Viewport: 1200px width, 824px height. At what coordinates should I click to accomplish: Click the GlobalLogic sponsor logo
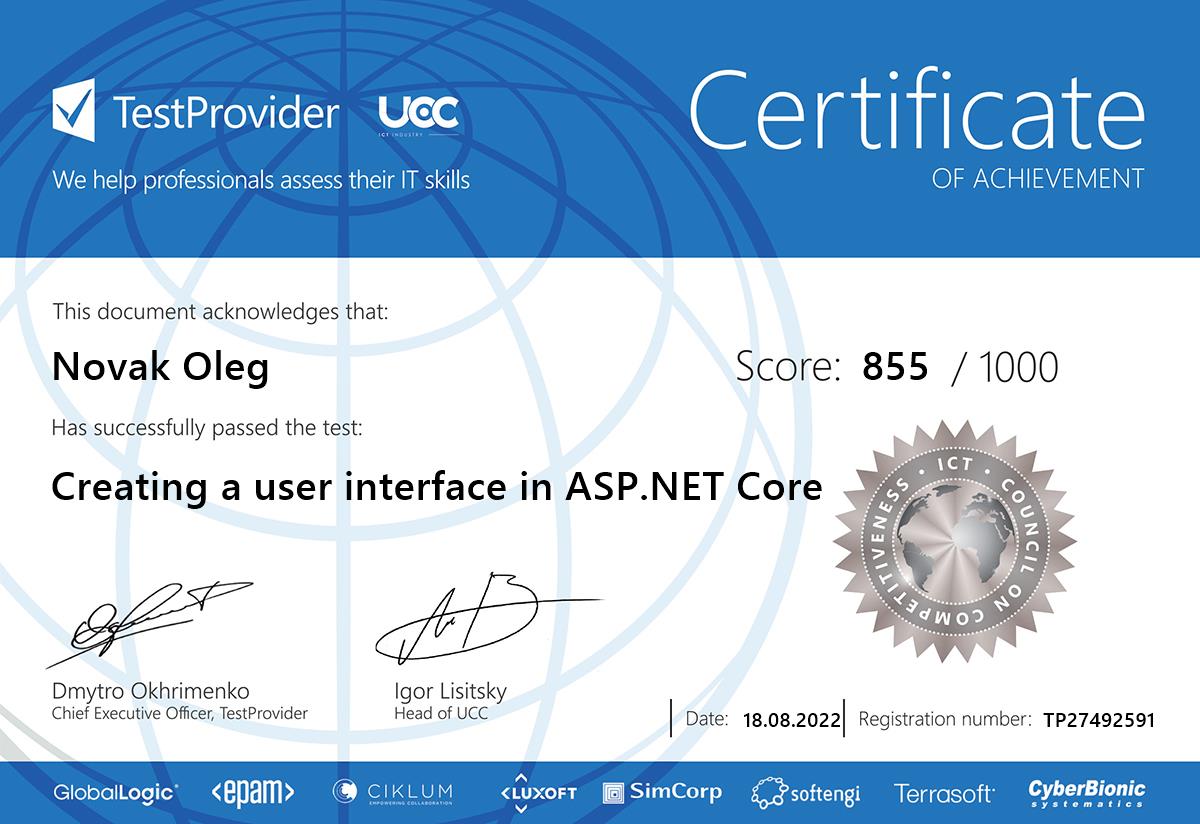115,793
